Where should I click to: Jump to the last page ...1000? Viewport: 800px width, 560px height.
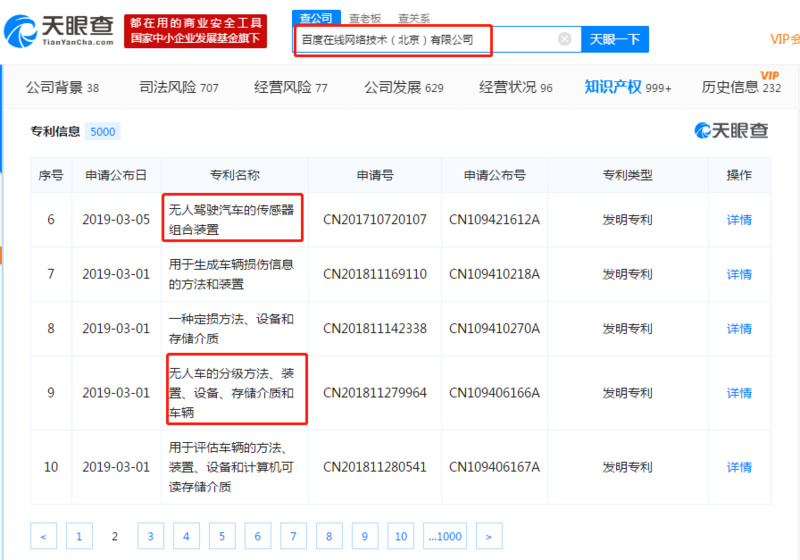click(x=445, y=536)
